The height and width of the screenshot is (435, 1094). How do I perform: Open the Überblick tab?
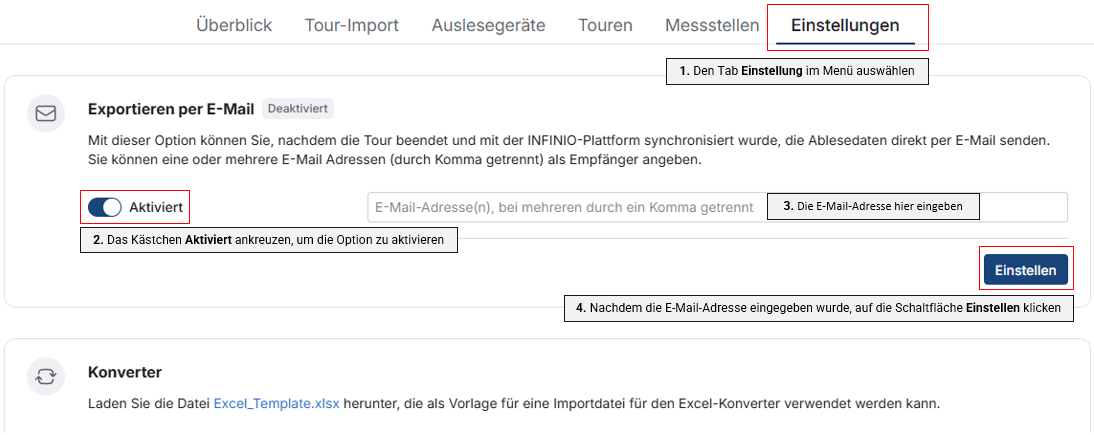[x=234, y=26]
